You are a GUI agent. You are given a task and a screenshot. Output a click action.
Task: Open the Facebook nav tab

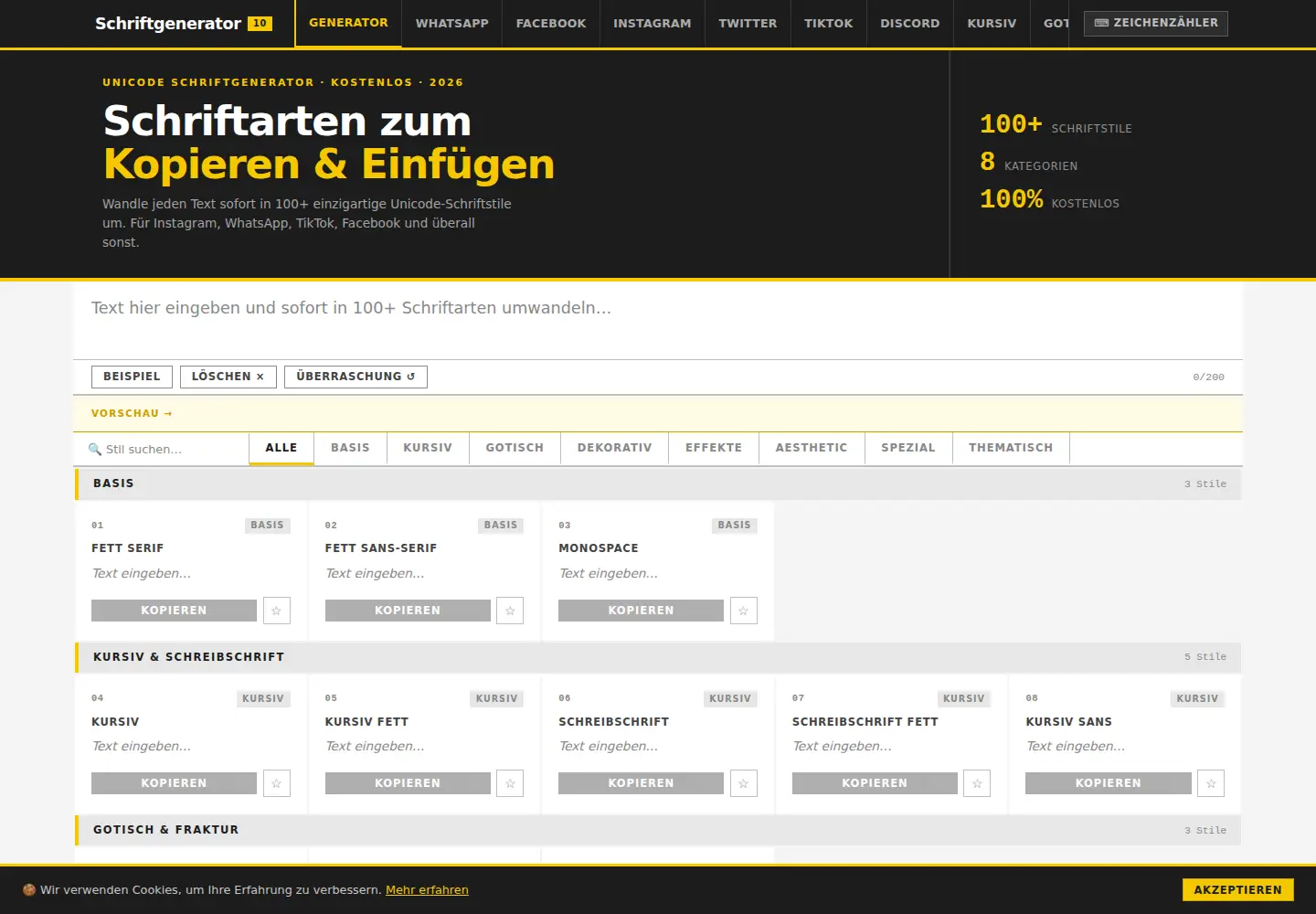tap(551, 24)
